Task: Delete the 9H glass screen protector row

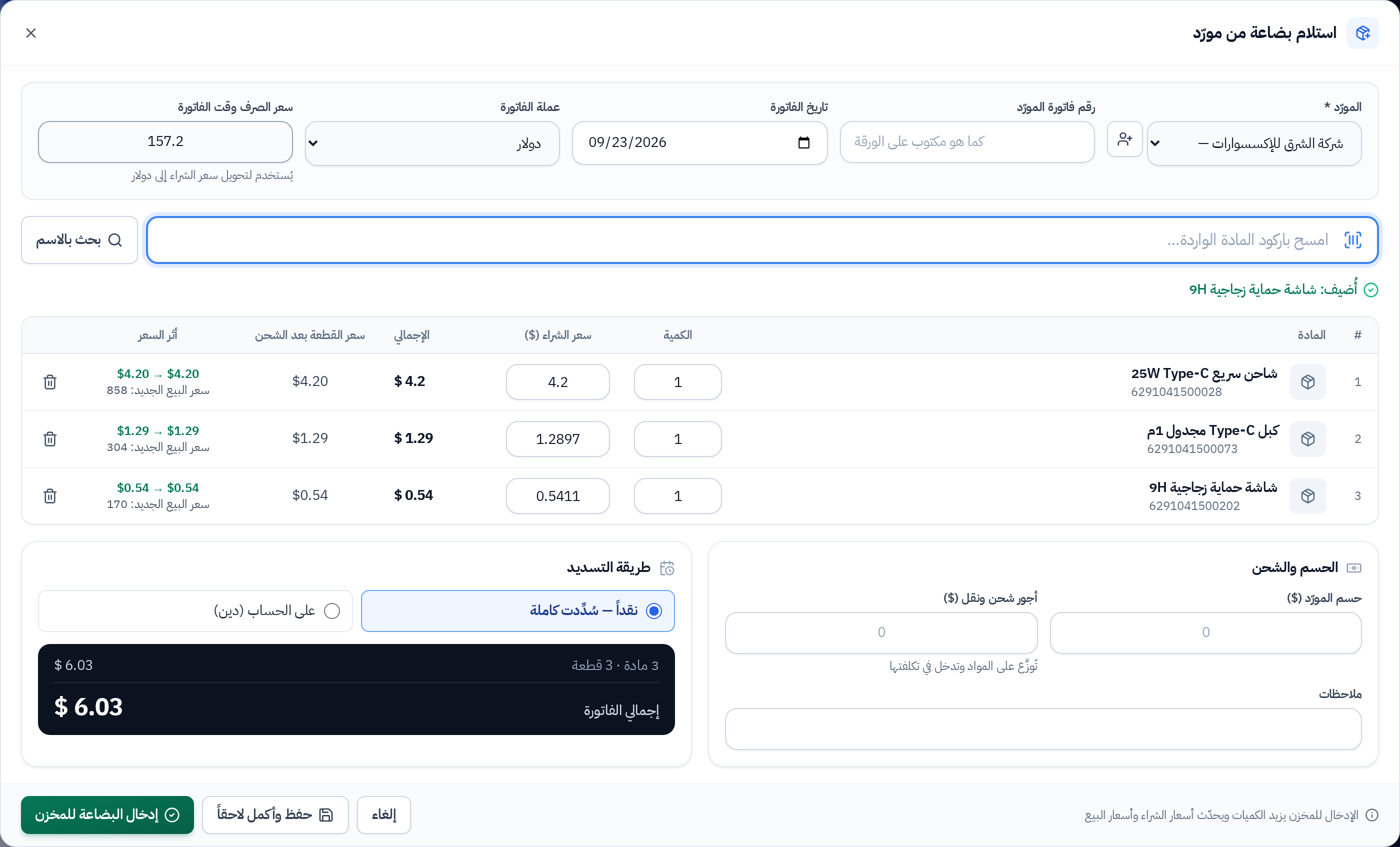Action: pyautogui.click(x=50, y=496)
